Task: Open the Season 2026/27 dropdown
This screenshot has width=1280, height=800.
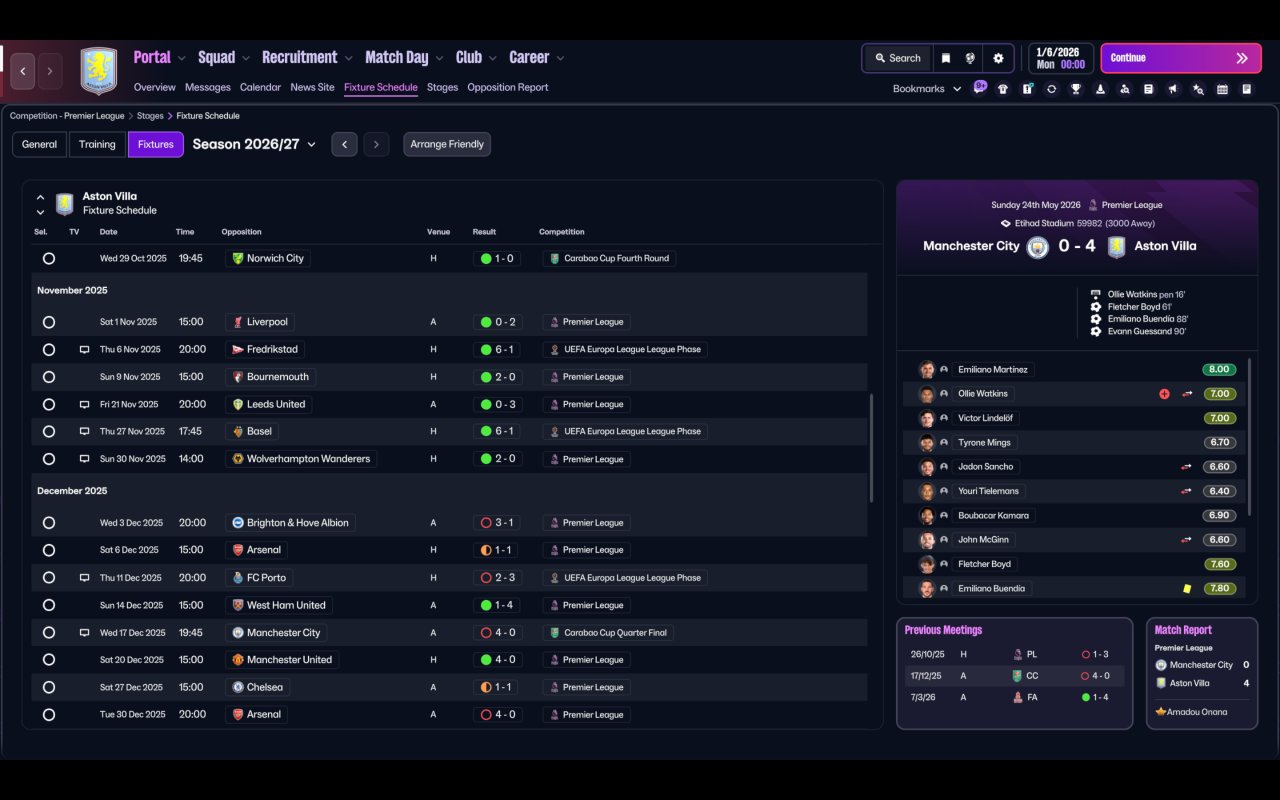Action: (x=254, y=144)
